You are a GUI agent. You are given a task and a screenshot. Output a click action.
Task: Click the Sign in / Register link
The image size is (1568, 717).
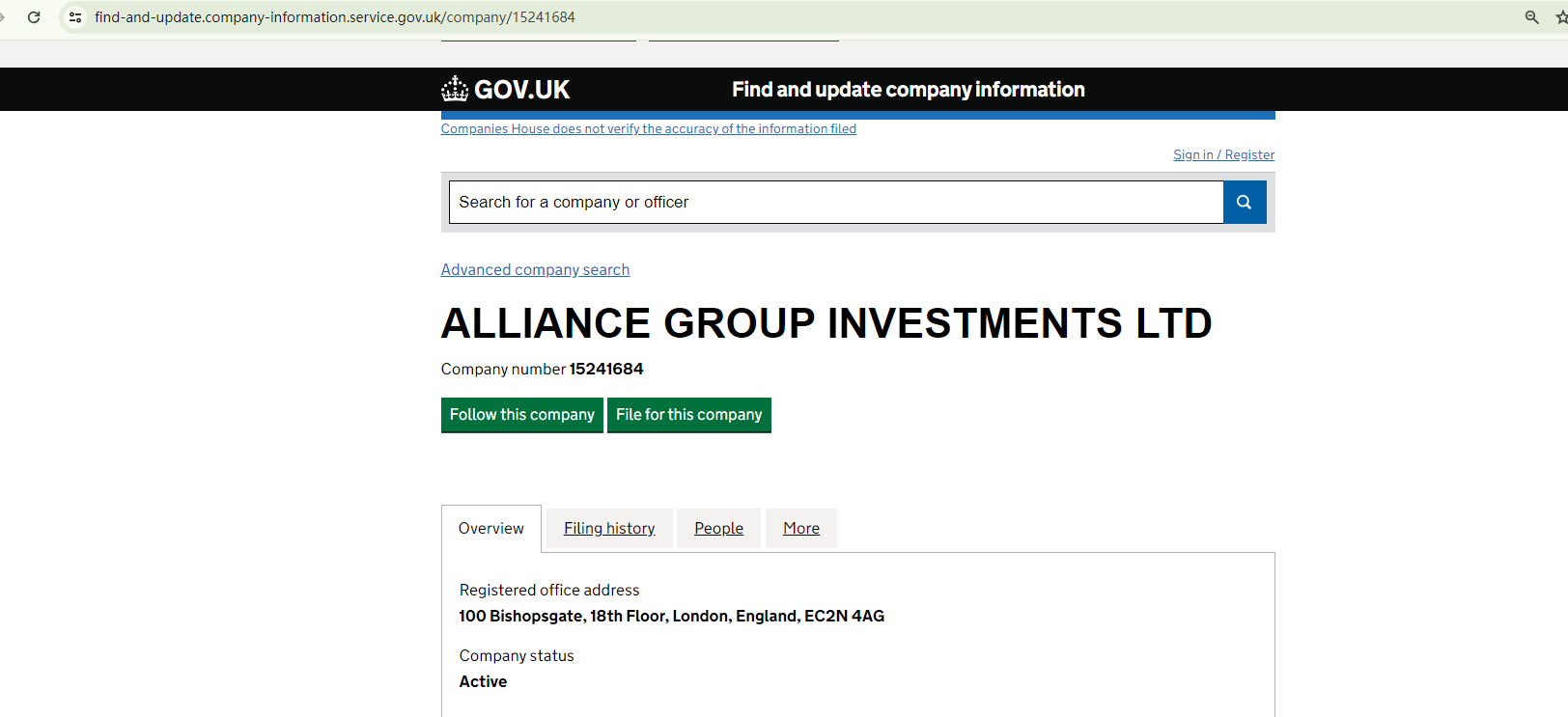[x=1223, y=155]
